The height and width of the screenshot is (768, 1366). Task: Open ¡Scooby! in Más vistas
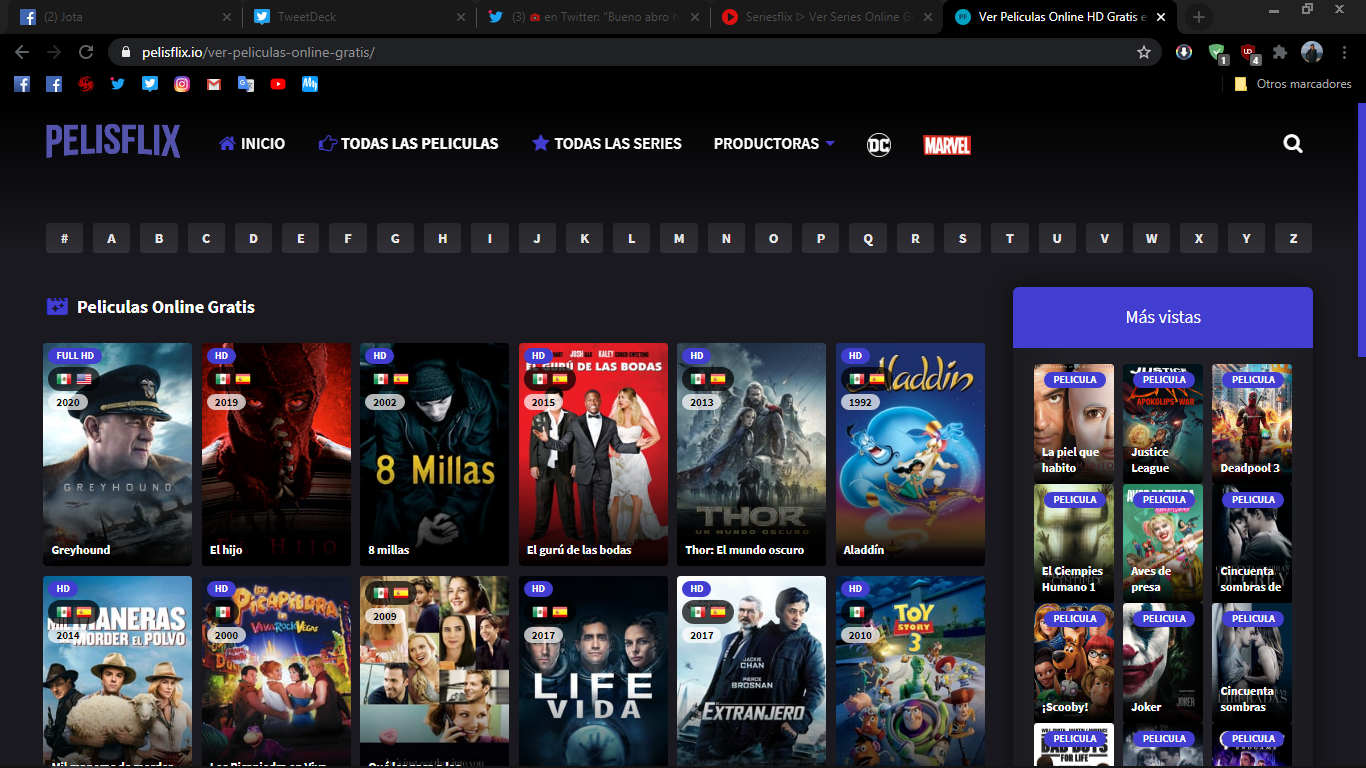[1074, 662]
